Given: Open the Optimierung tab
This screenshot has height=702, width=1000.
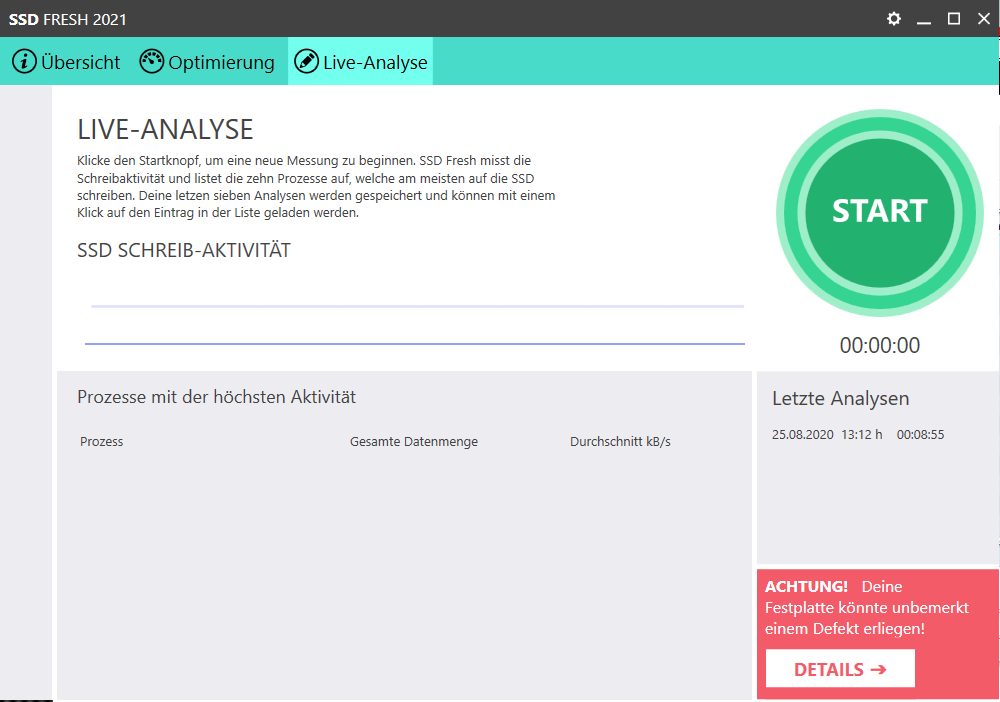Looking at the screenshot, I should point(221,62).
